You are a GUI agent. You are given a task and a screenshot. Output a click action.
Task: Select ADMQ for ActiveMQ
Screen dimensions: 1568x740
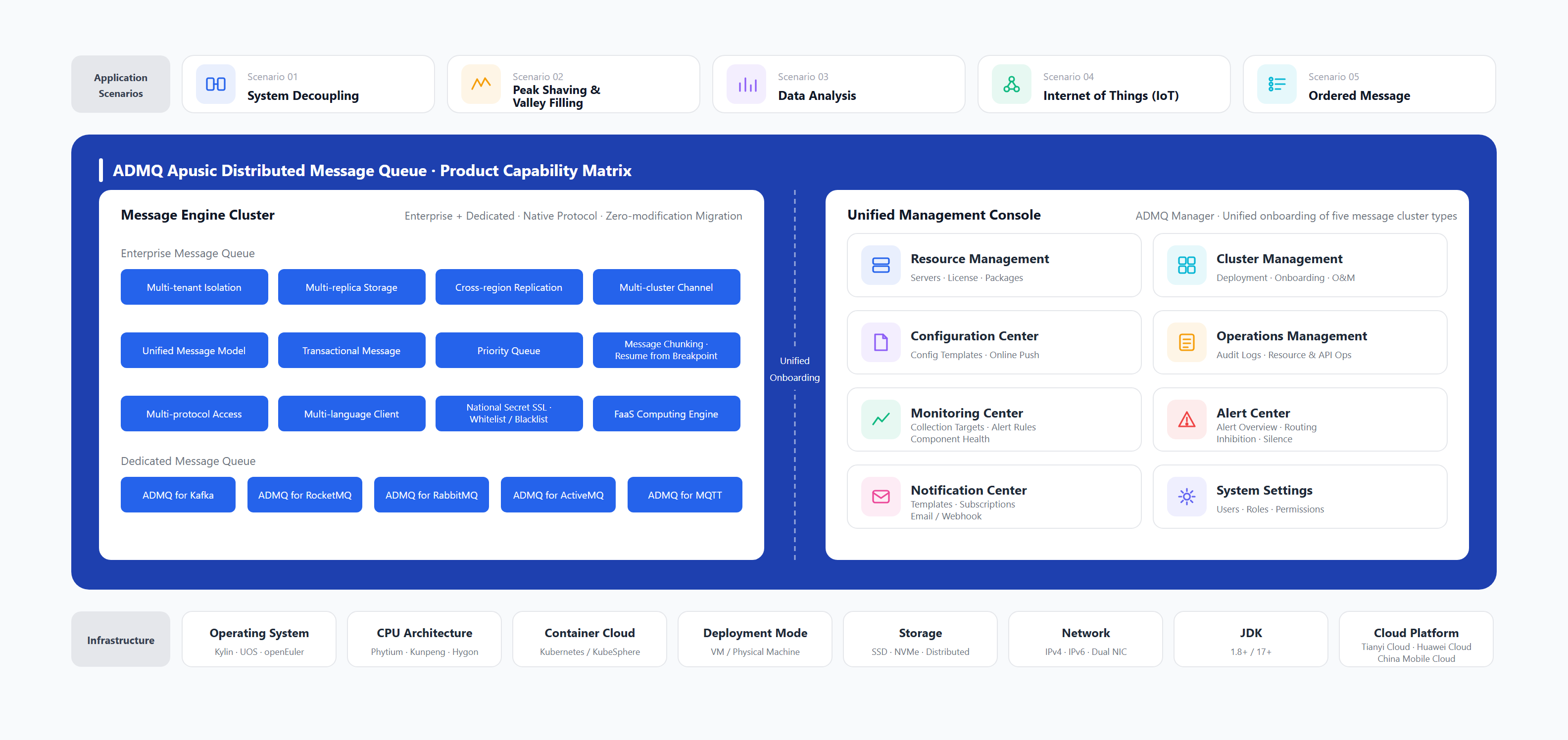click(558, 495)
